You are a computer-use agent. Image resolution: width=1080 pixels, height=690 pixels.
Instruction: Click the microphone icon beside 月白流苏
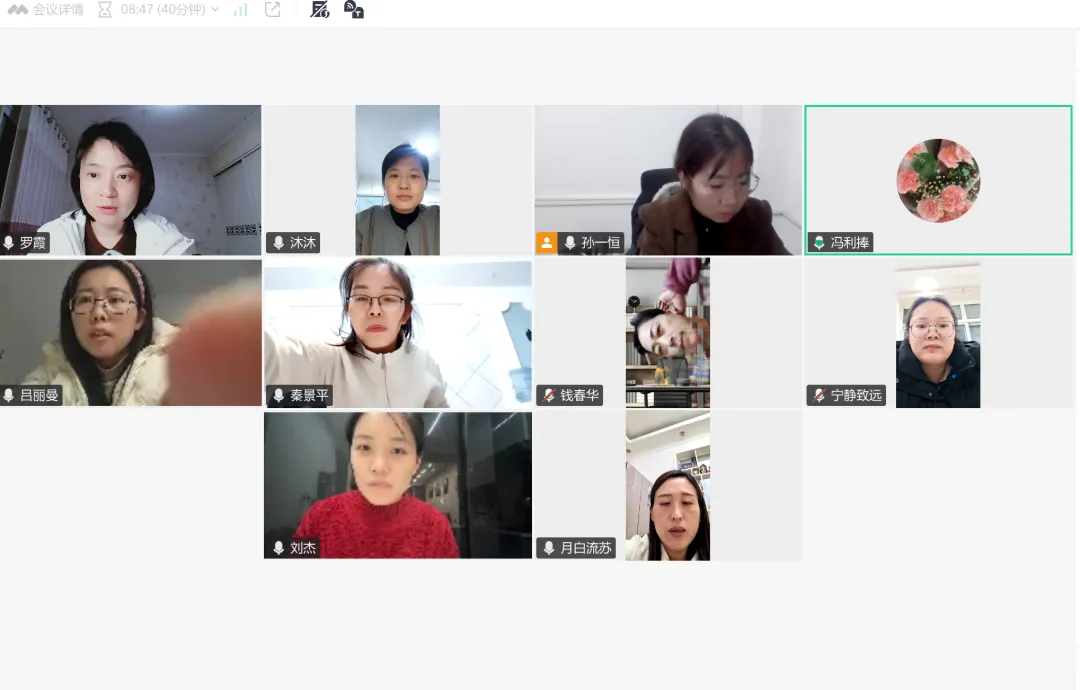pyautogui.click(x=547, y=546)
